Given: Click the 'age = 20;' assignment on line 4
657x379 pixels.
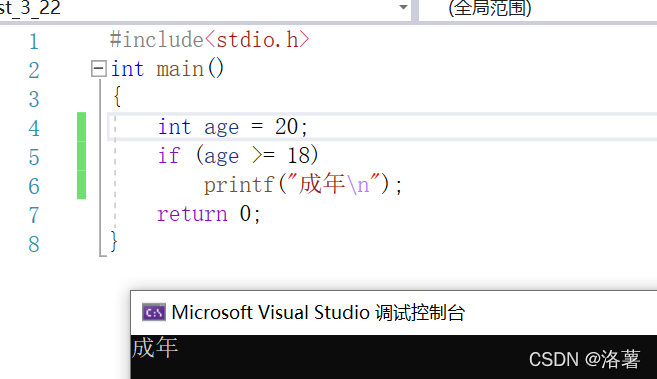Looking at the screenshot, I should click(x=256, y=127).
